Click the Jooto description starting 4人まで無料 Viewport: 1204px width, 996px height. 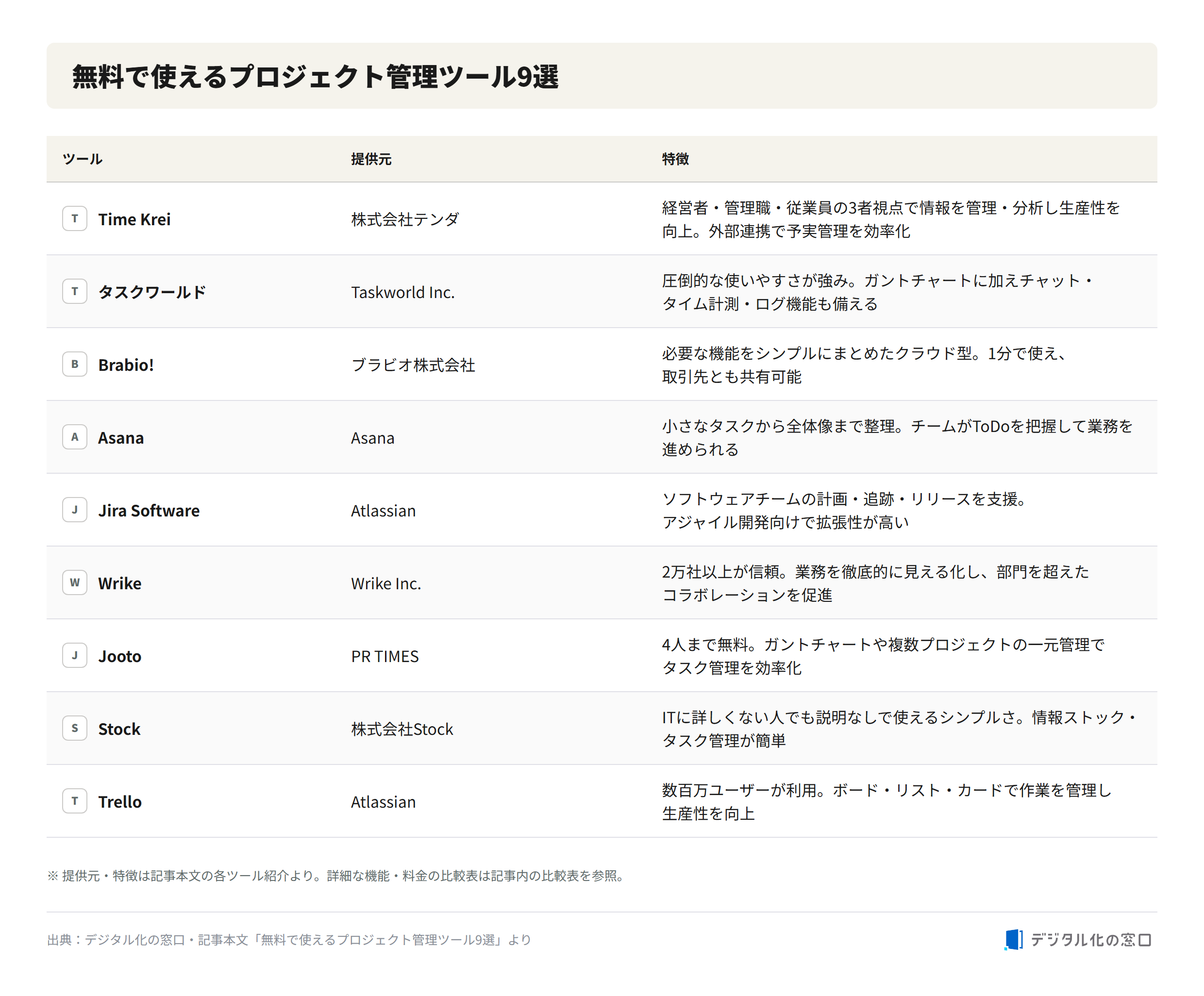[x=884, y=656]
